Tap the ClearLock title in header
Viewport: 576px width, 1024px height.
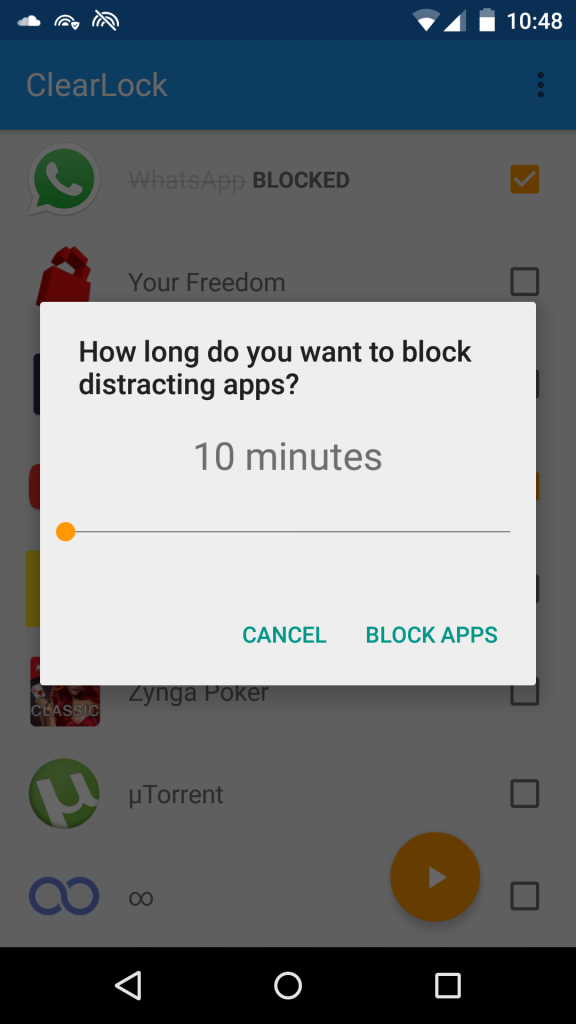click(x=97, y=86)
